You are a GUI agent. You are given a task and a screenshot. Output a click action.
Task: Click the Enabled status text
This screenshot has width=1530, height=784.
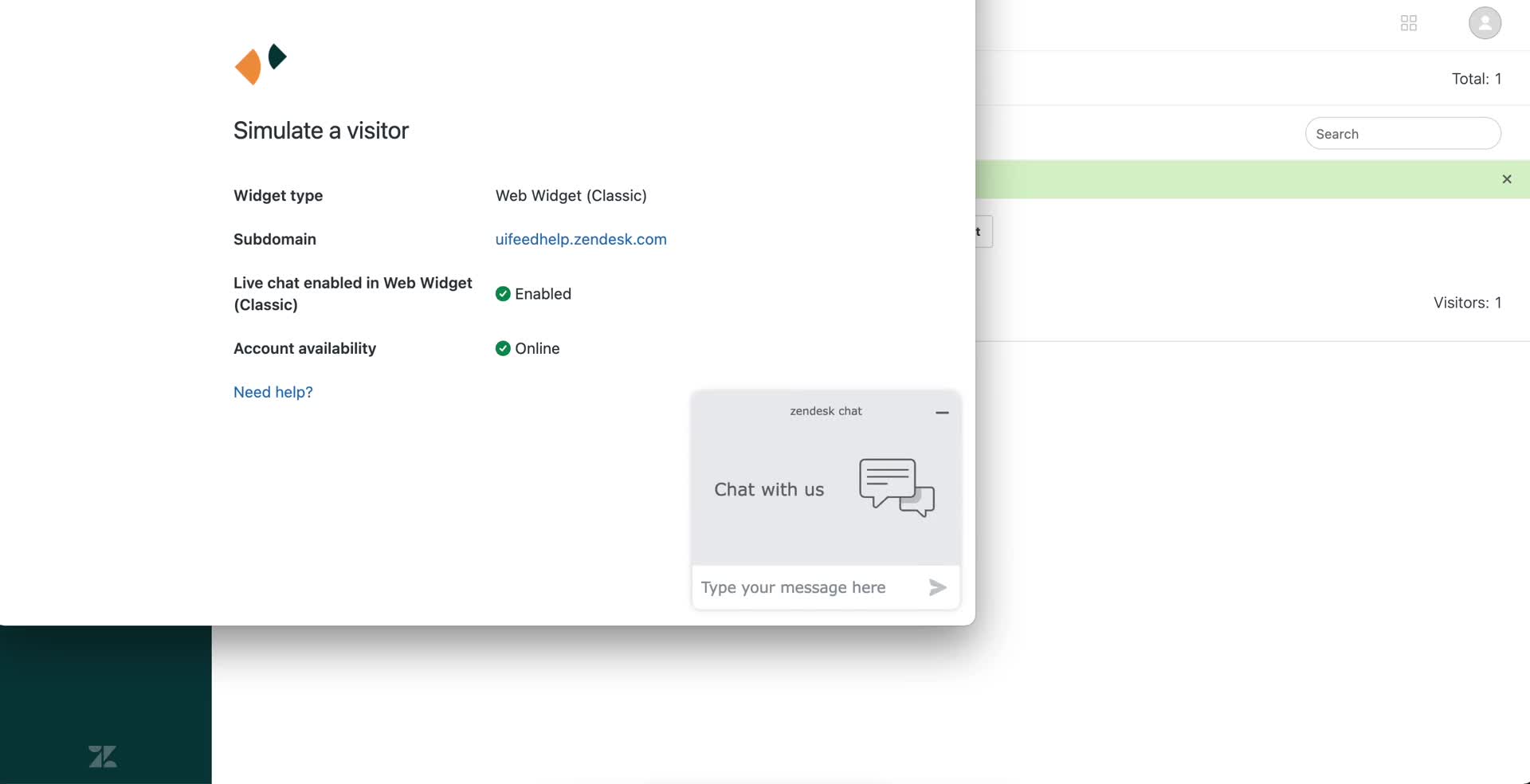tap(543, 294)
